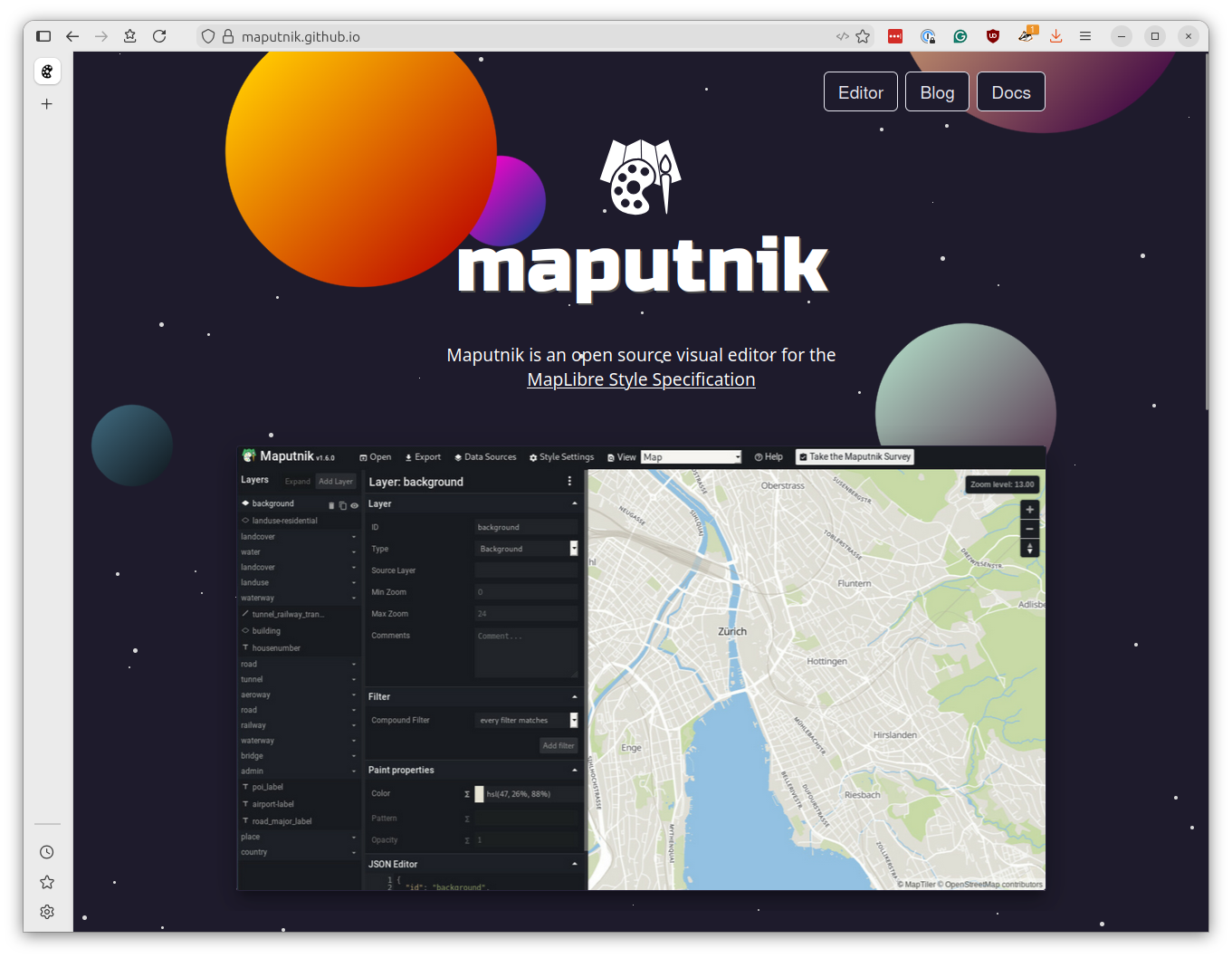Open the Editor from the navigation bar
The image size is (1232, 958).
pyautogui.click(x=860, y=91)
